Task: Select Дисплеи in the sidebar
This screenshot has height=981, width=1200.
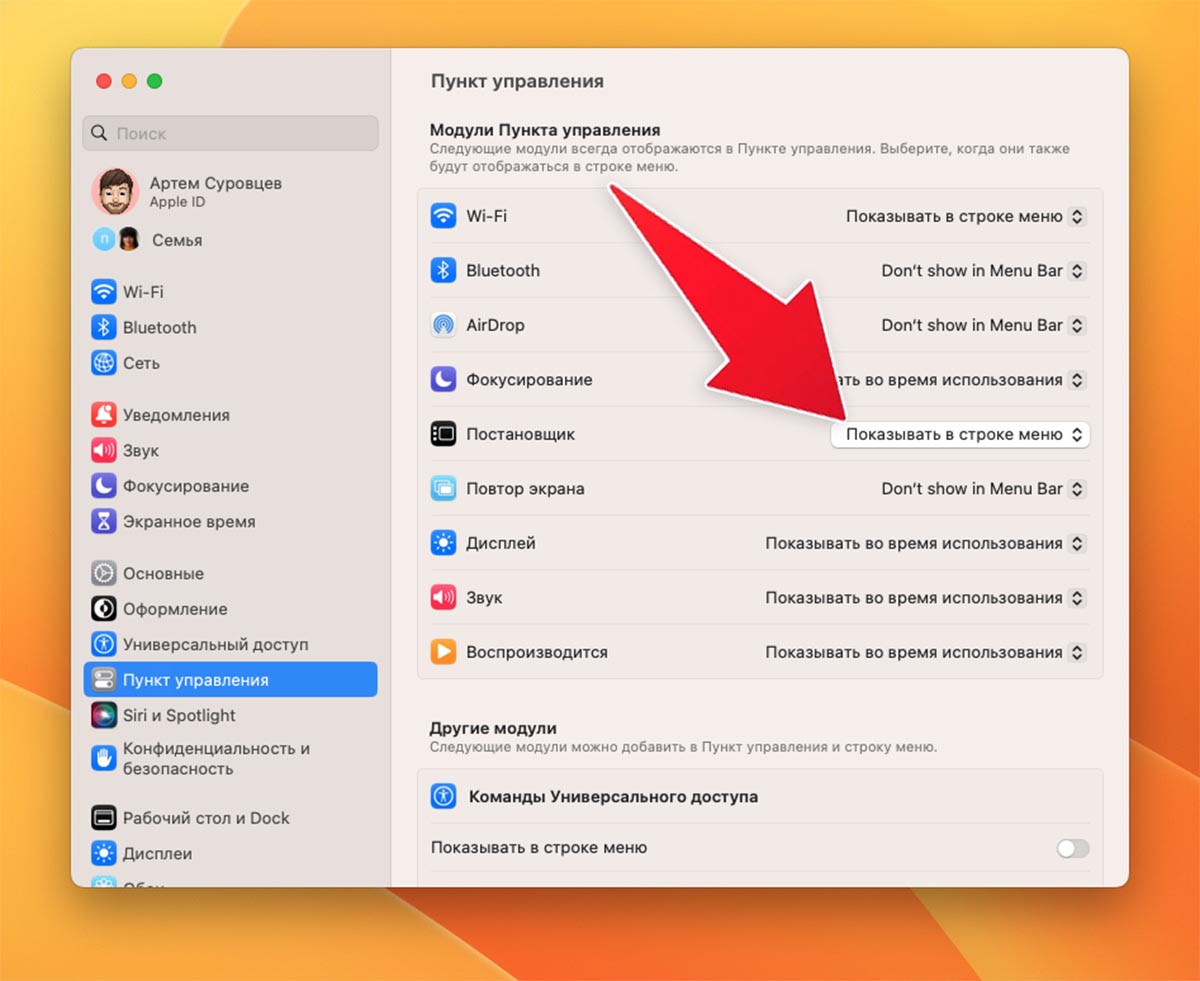Action: coord(231,853)
